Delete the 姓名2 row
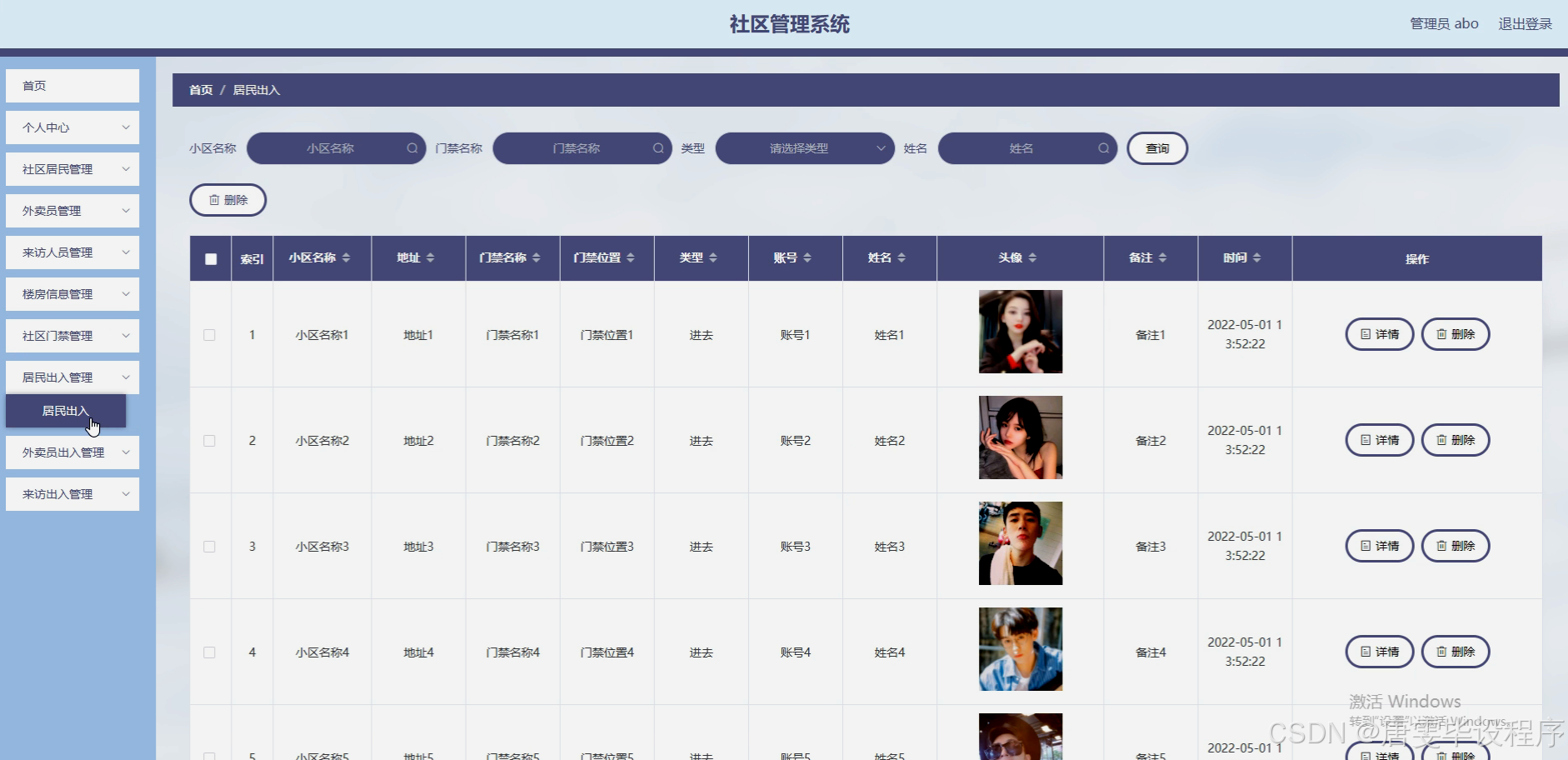Viewport: 1568px width, 760px height. [1456, 440]
